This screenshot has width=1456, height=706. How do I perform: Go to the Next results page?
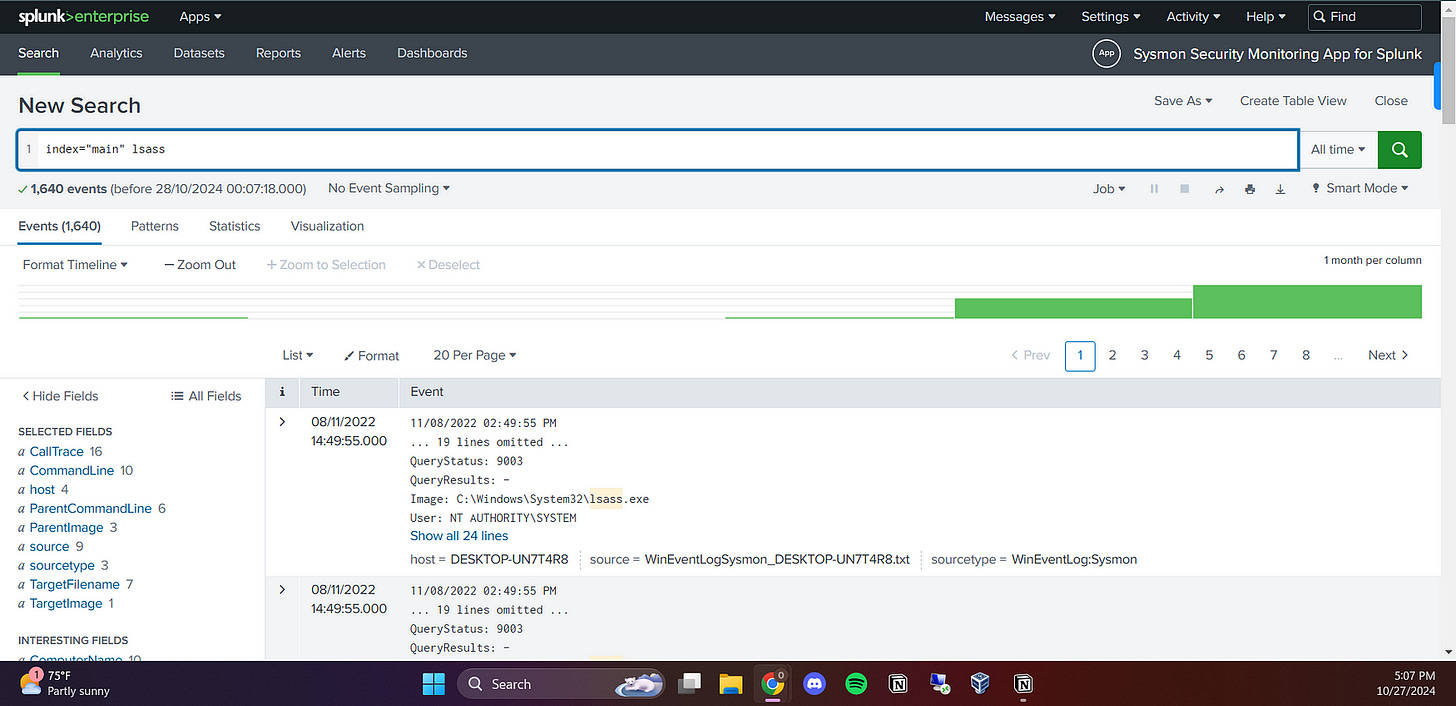(x=1389, y=355)
